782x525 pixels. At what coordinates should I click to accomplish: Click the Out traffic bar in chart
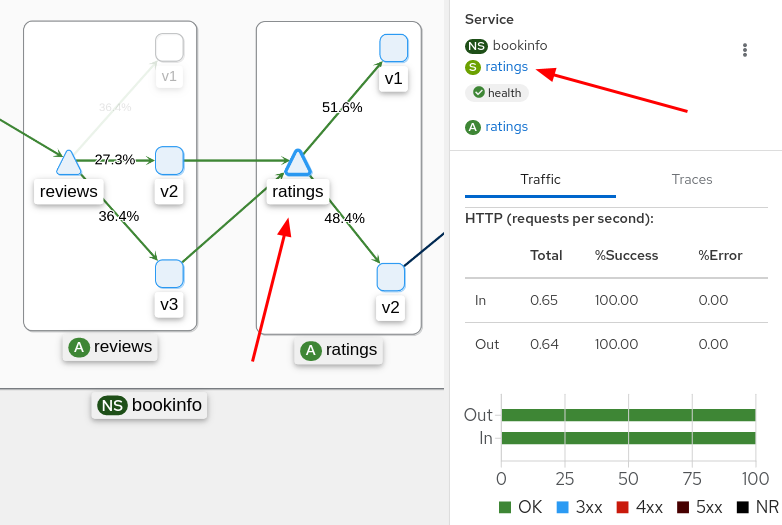pos(627,415)
